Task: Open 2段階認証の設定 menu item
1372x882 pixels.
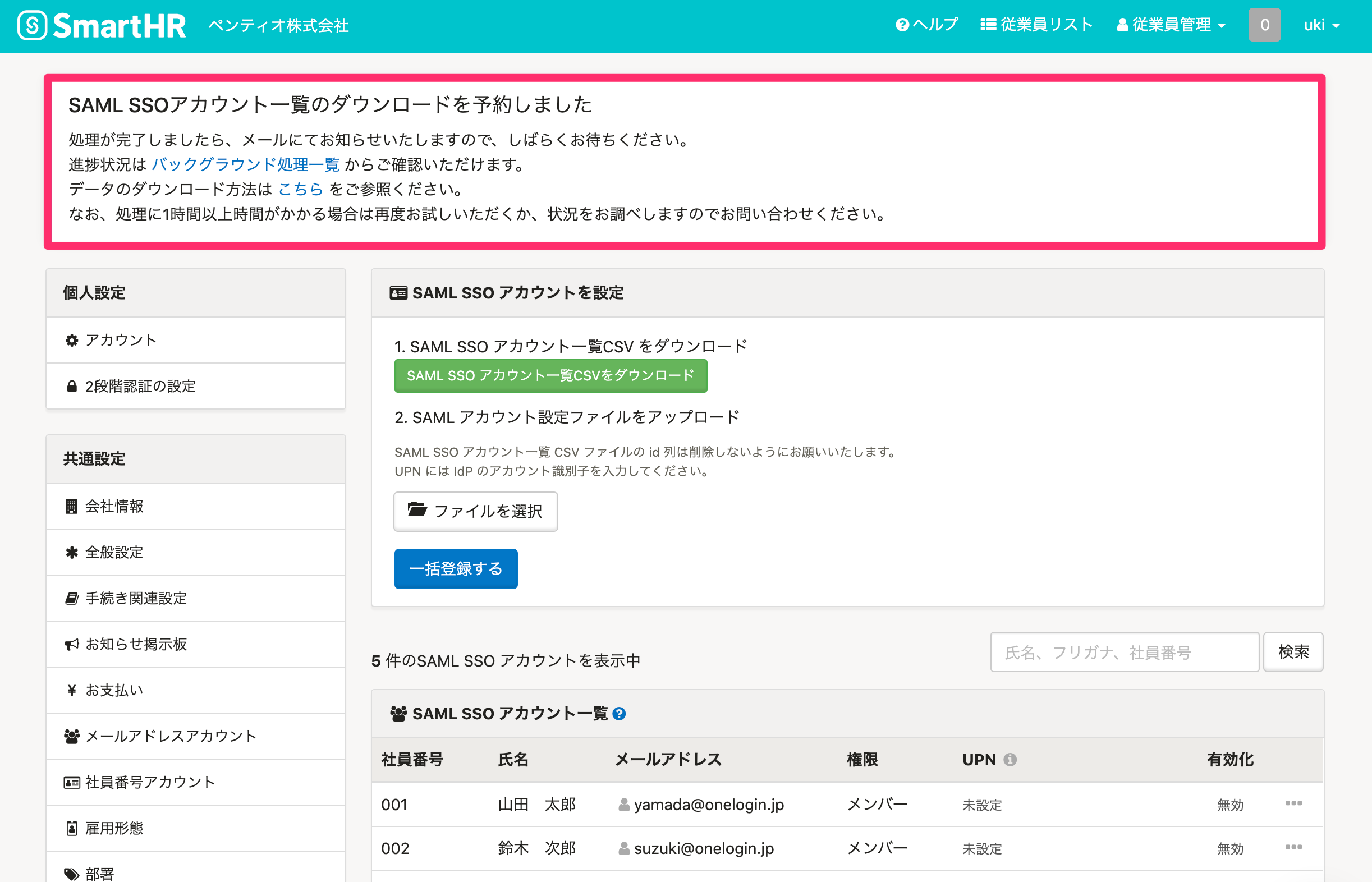Action: coord(196,386)
